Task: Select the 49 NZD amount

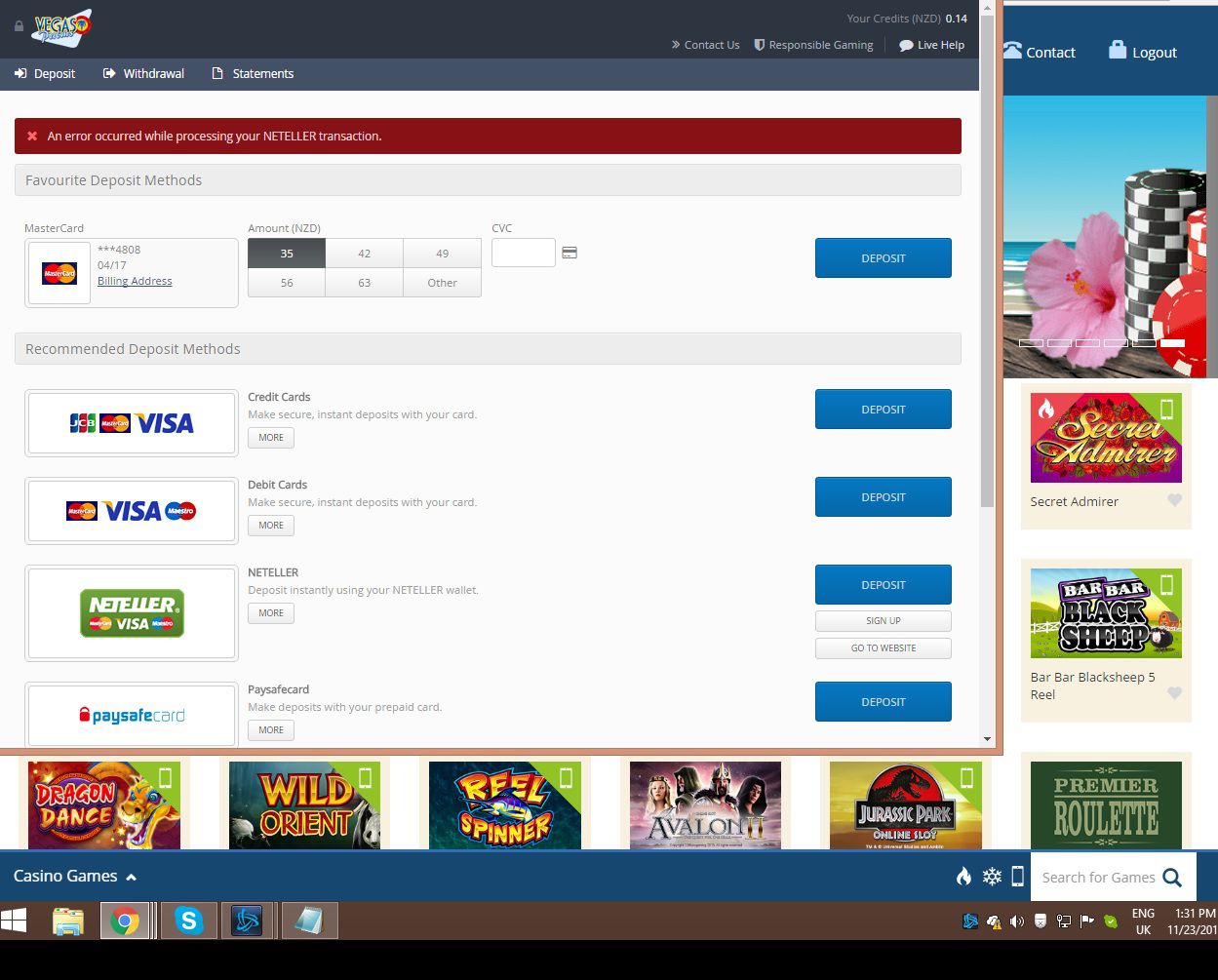Action: 442,254
